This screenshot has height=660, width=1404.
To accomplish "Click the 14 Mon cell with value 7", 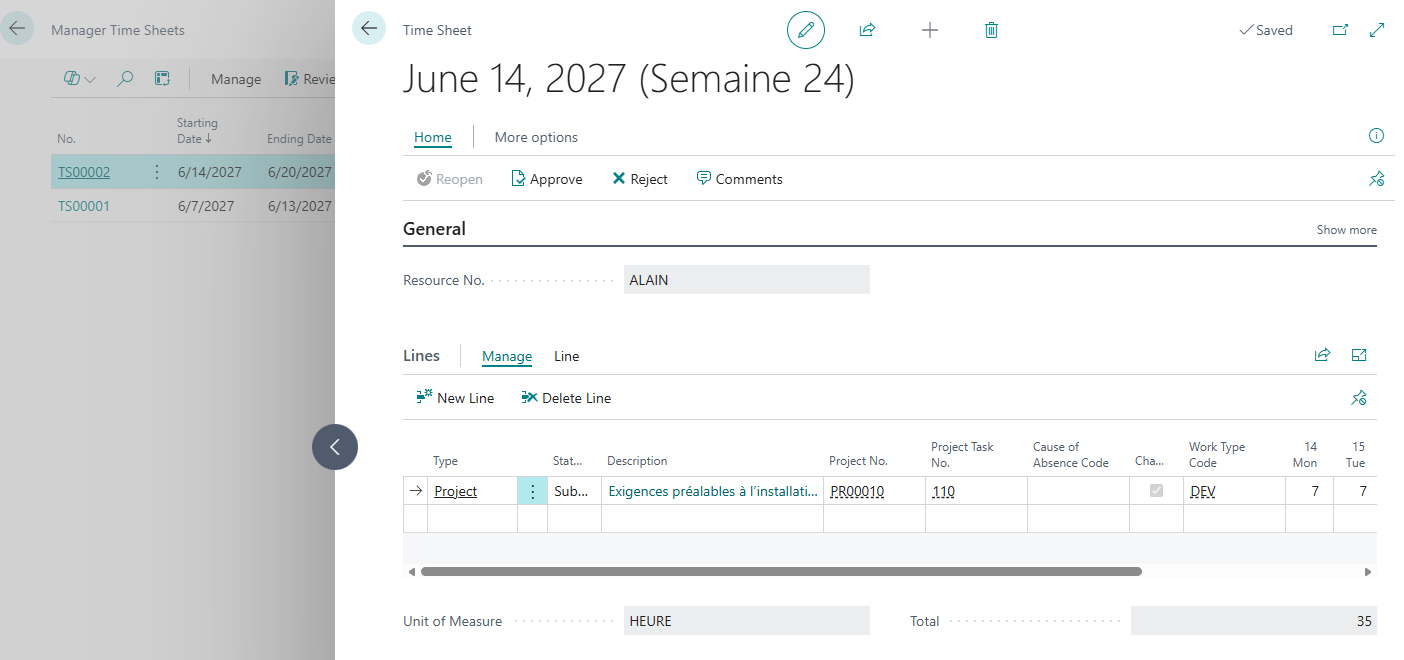I will pos(1310,491).
